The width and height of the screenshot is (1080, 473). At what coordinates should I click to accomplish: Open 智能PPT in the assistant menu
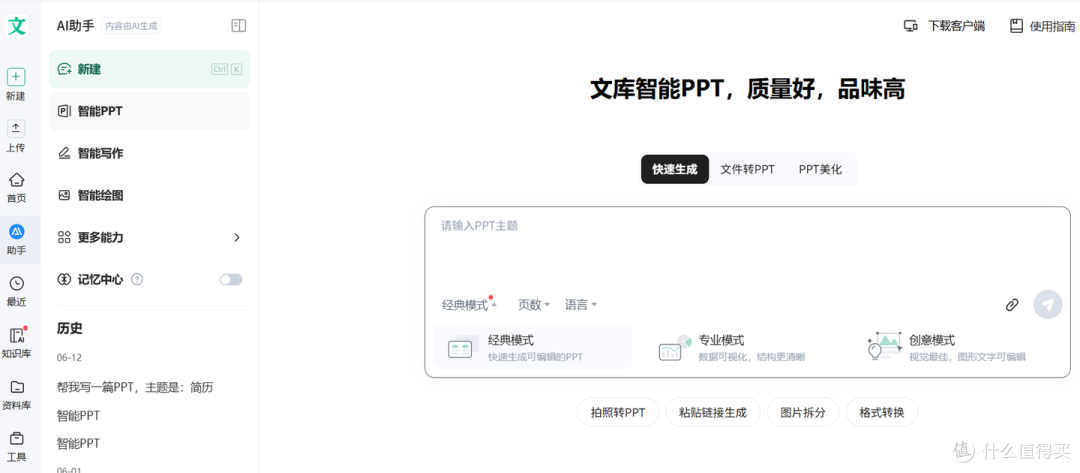pos(149,111)
